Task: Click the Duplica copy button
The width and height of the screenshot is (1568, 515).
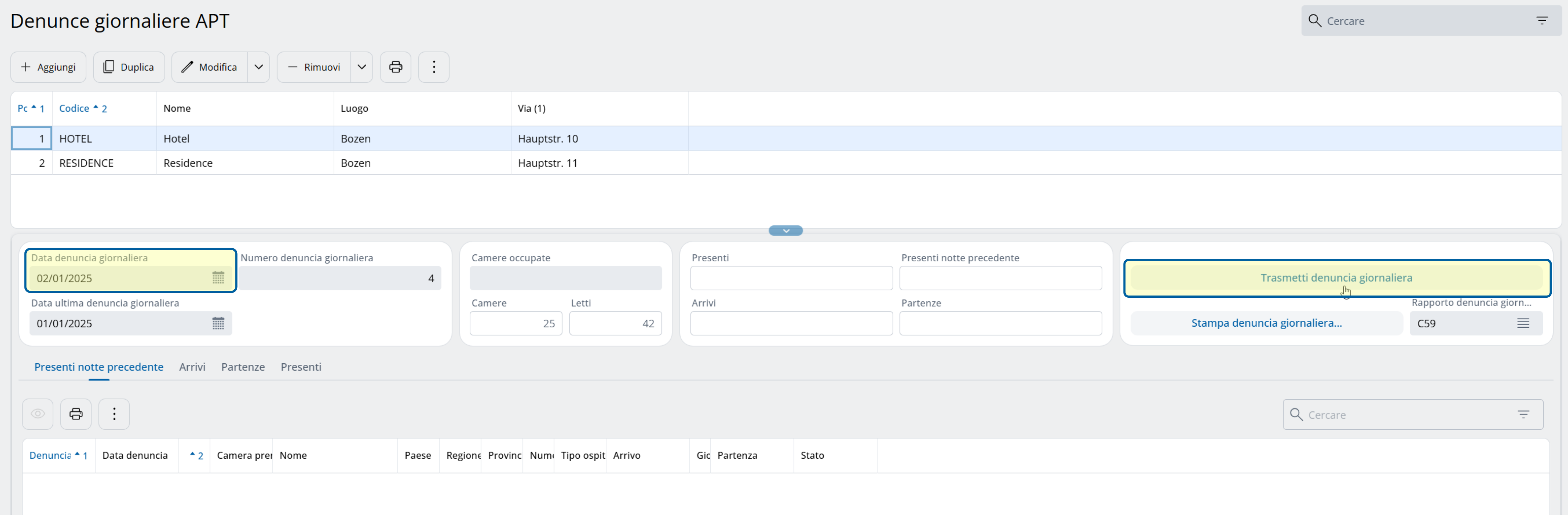Action: coord(128,67)
